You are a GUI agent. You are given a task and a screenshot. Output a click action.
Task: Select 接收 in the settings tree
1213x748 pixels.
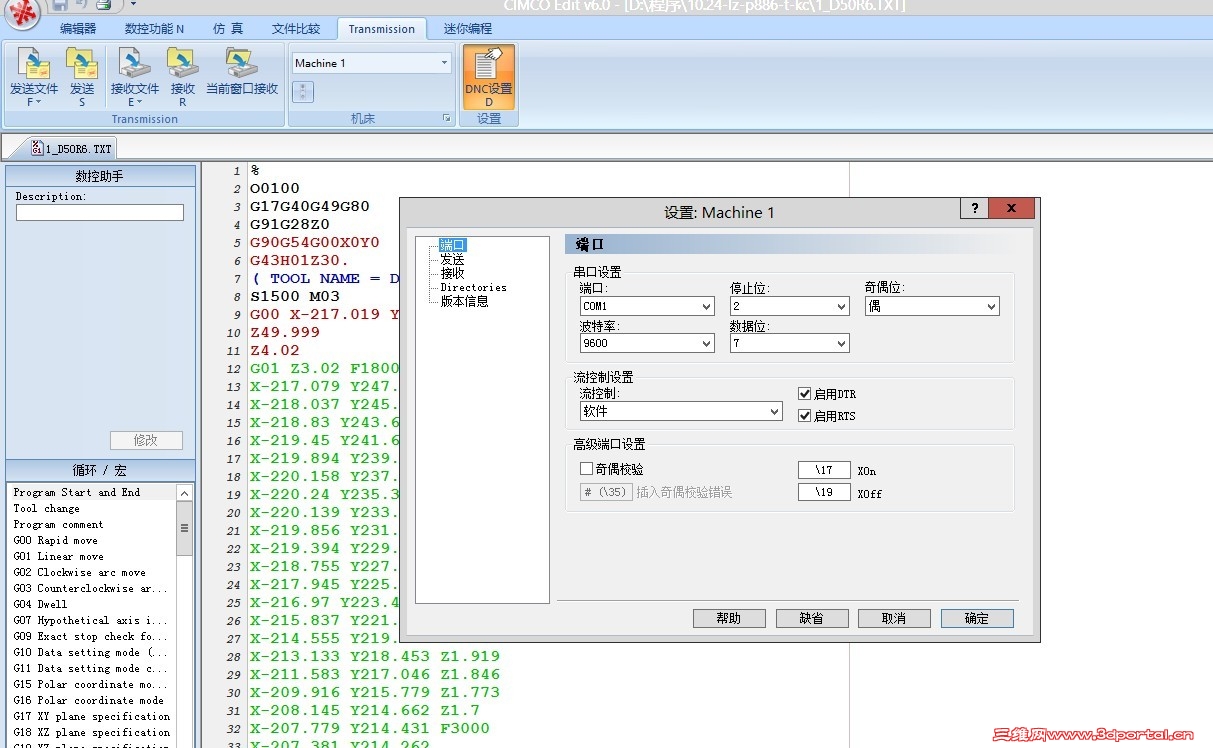coord(452,273)
